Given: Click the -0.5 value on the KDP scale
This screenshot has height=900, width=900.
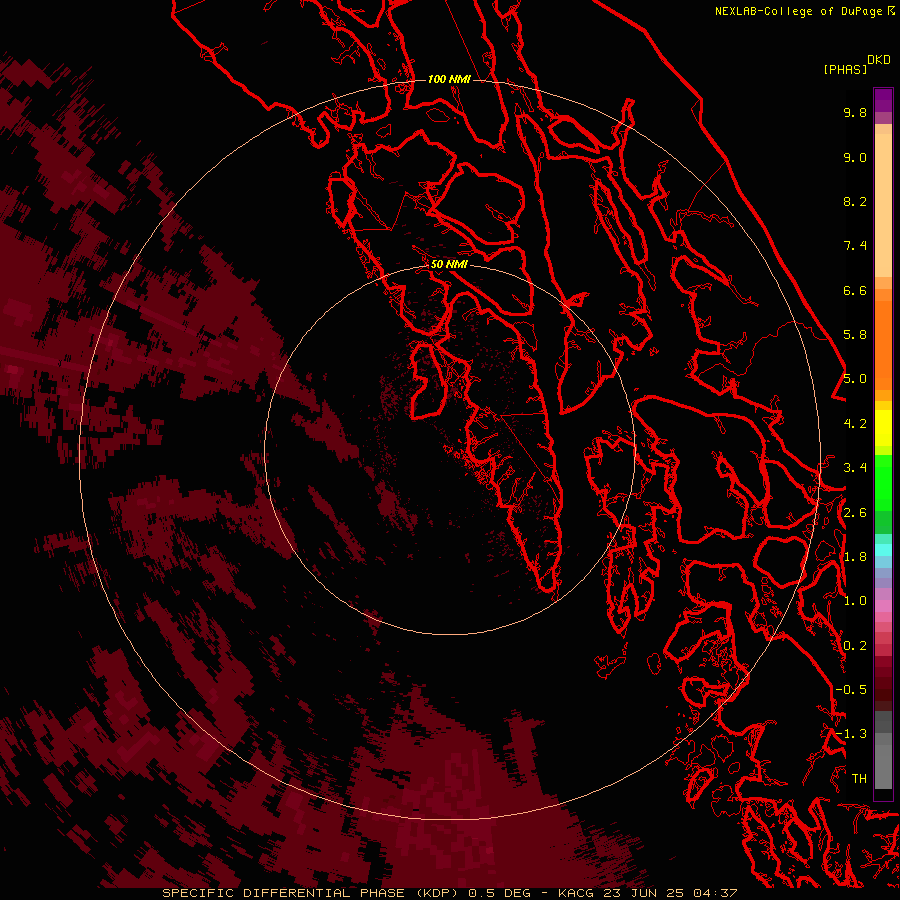Looking at the screenshot, I should pos(851,690).
